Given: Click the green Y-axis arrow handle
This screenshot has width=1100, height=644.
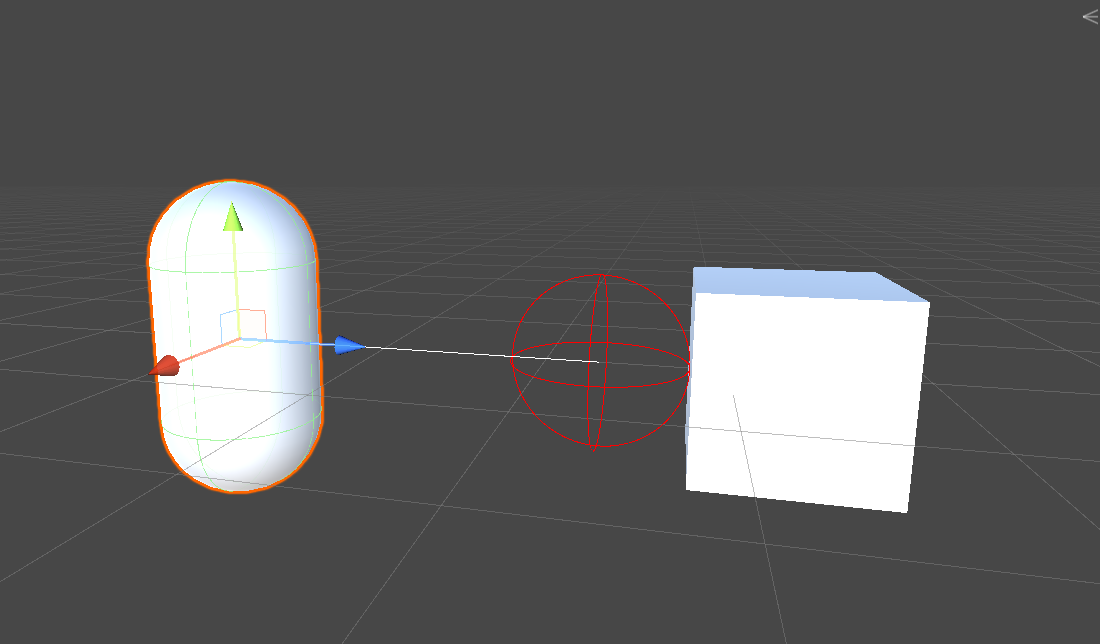Looking at the screenshot, I should [233, 217].
